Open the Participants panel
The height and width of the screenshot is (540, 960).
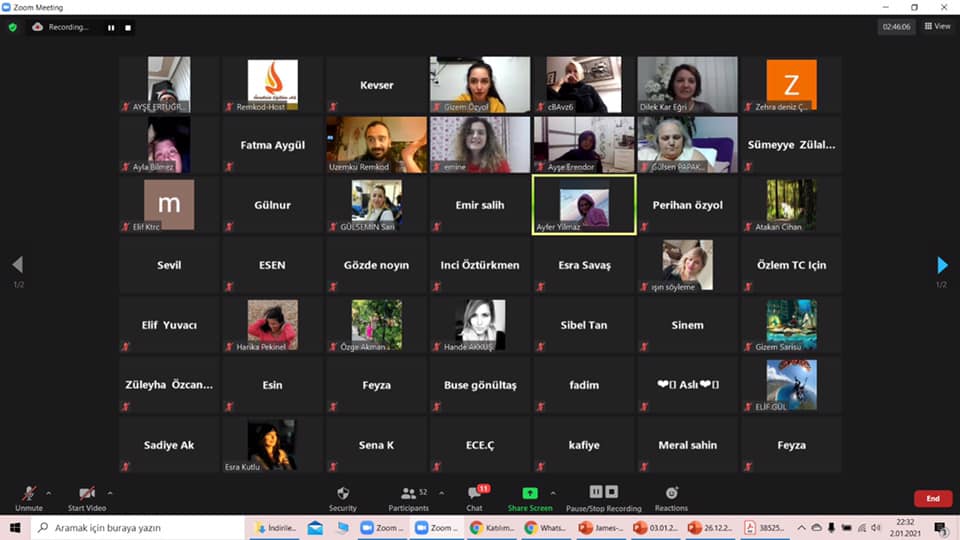point(409,498)
